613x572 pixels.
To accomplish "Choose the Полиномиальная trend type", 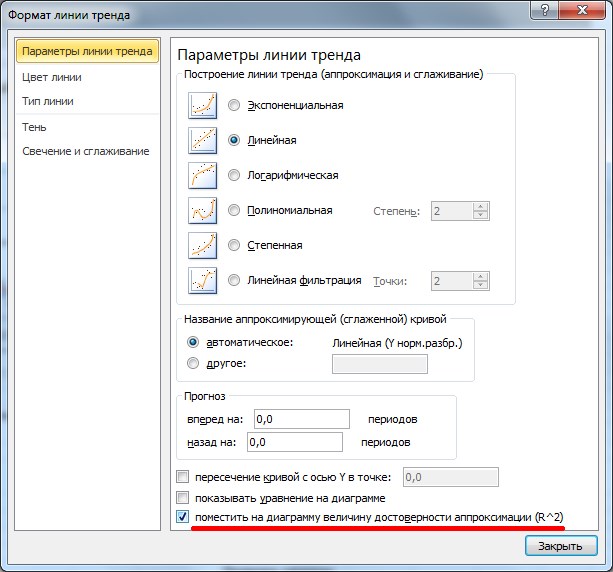I will click(x=234, y=210).
